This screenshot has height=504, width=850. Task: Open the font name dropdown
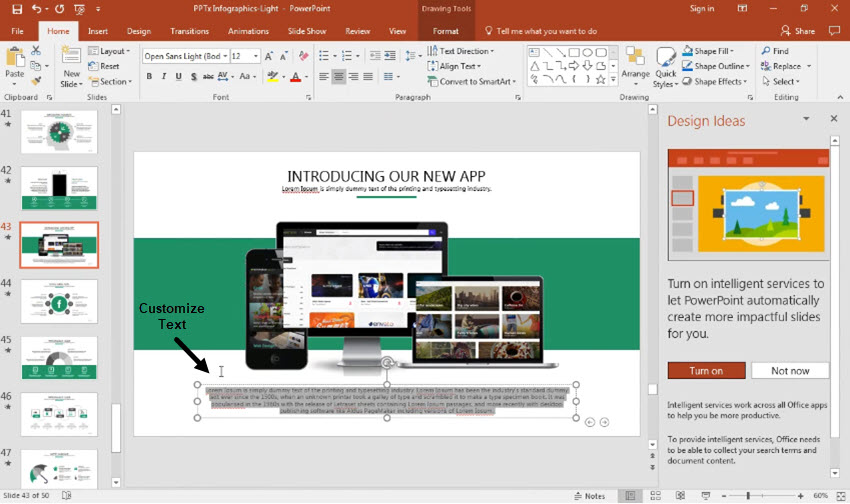click(225, 56)
